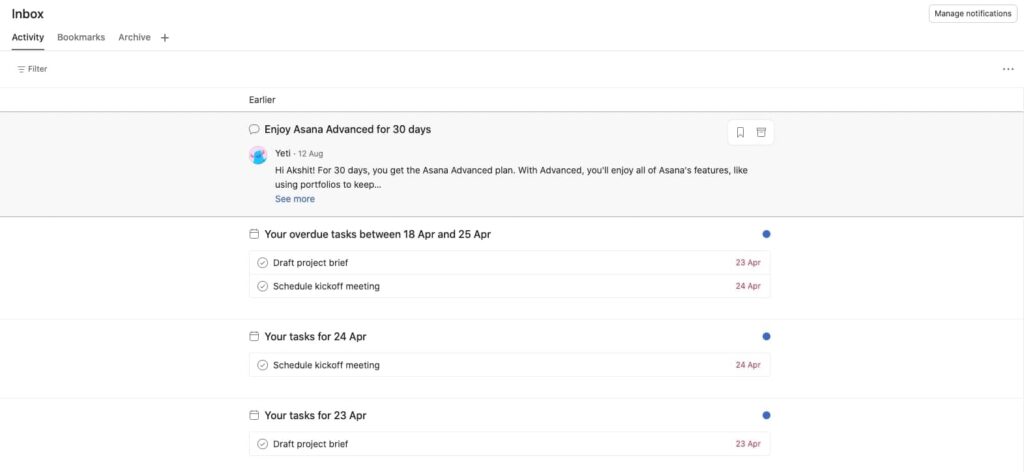This screenshot has height=472, width=1024.
Task: Click the comment bubble icon beside Enjoy Asana Advanced
Action: (254, 129)
